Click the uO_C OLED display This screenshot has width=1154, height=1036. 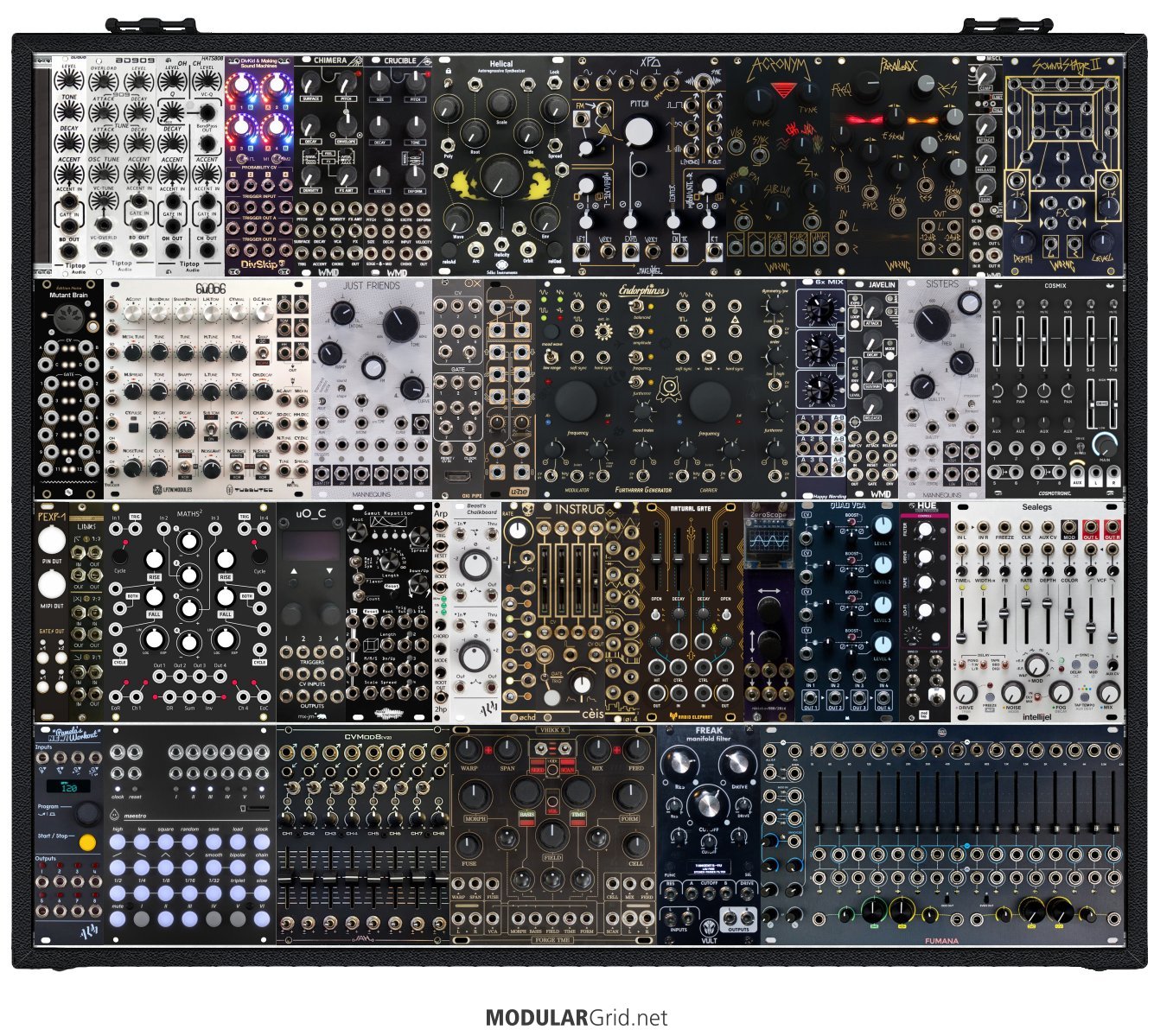pyautogui.click(x=310, y=545)
